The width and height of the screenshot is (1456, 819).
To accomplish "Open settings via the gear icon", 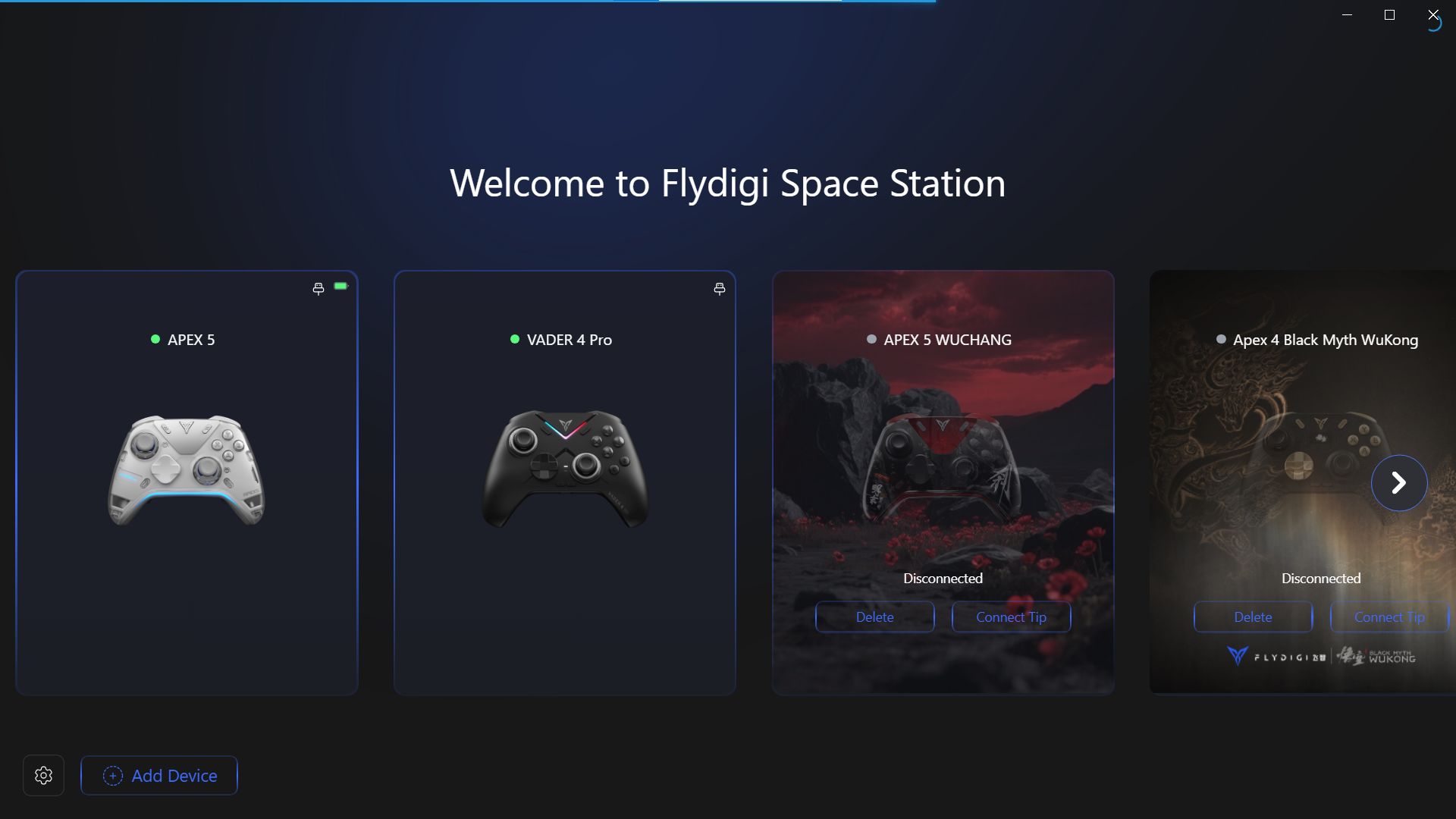I will tap(43, 775).
